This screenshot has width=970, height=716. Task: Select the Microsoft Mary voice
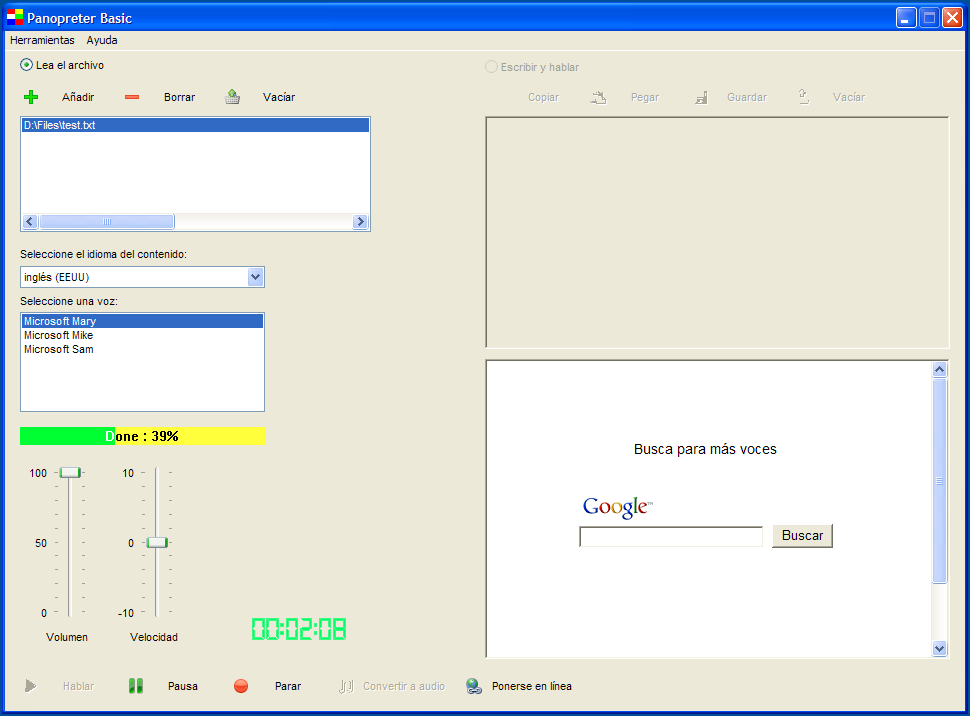(x=142, y=321)
